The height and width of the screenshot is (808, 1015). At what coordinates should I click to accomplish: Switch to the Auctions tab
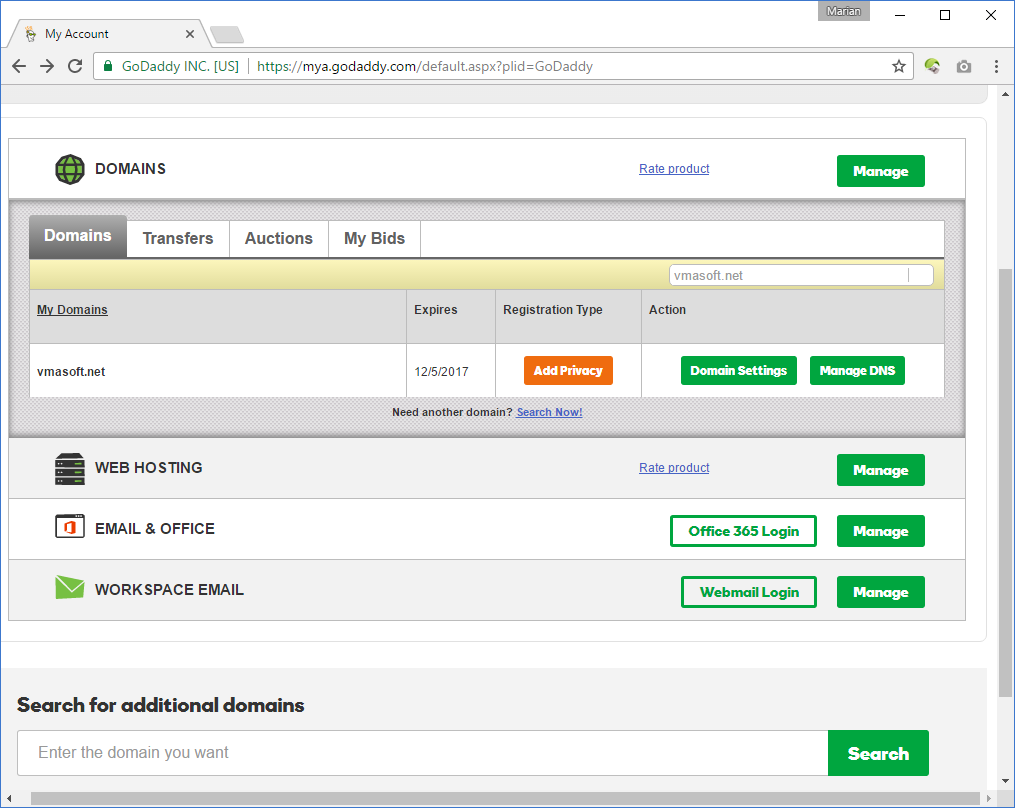pos(278,239)
